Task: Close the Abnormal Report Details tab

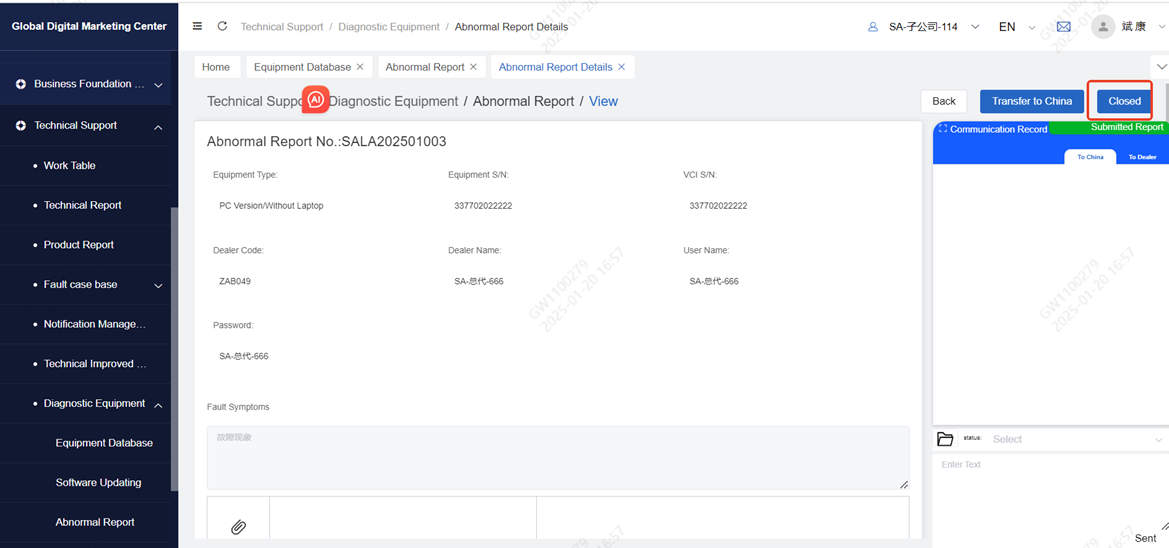Action: click(621, 67)
